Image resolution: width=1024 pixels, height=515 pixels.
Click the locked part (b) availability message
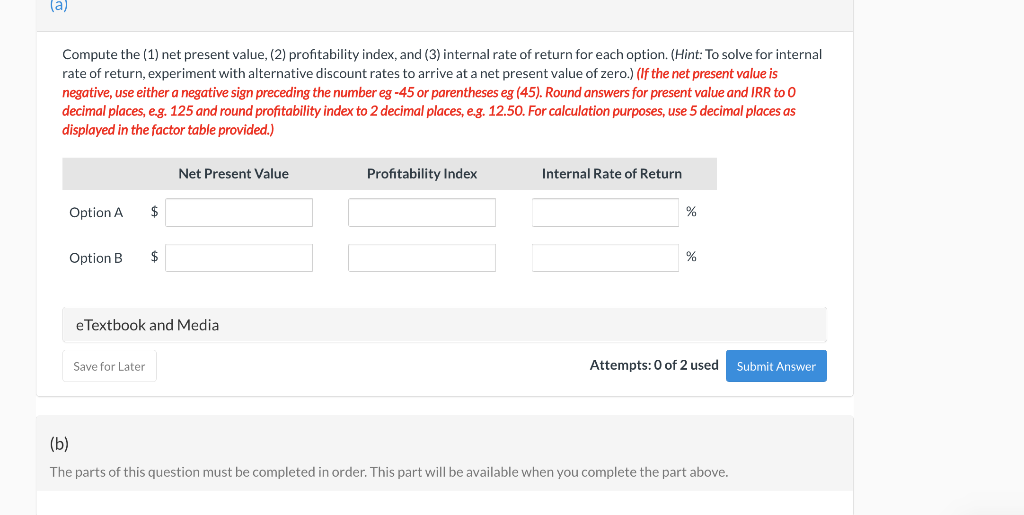(389, 472)
